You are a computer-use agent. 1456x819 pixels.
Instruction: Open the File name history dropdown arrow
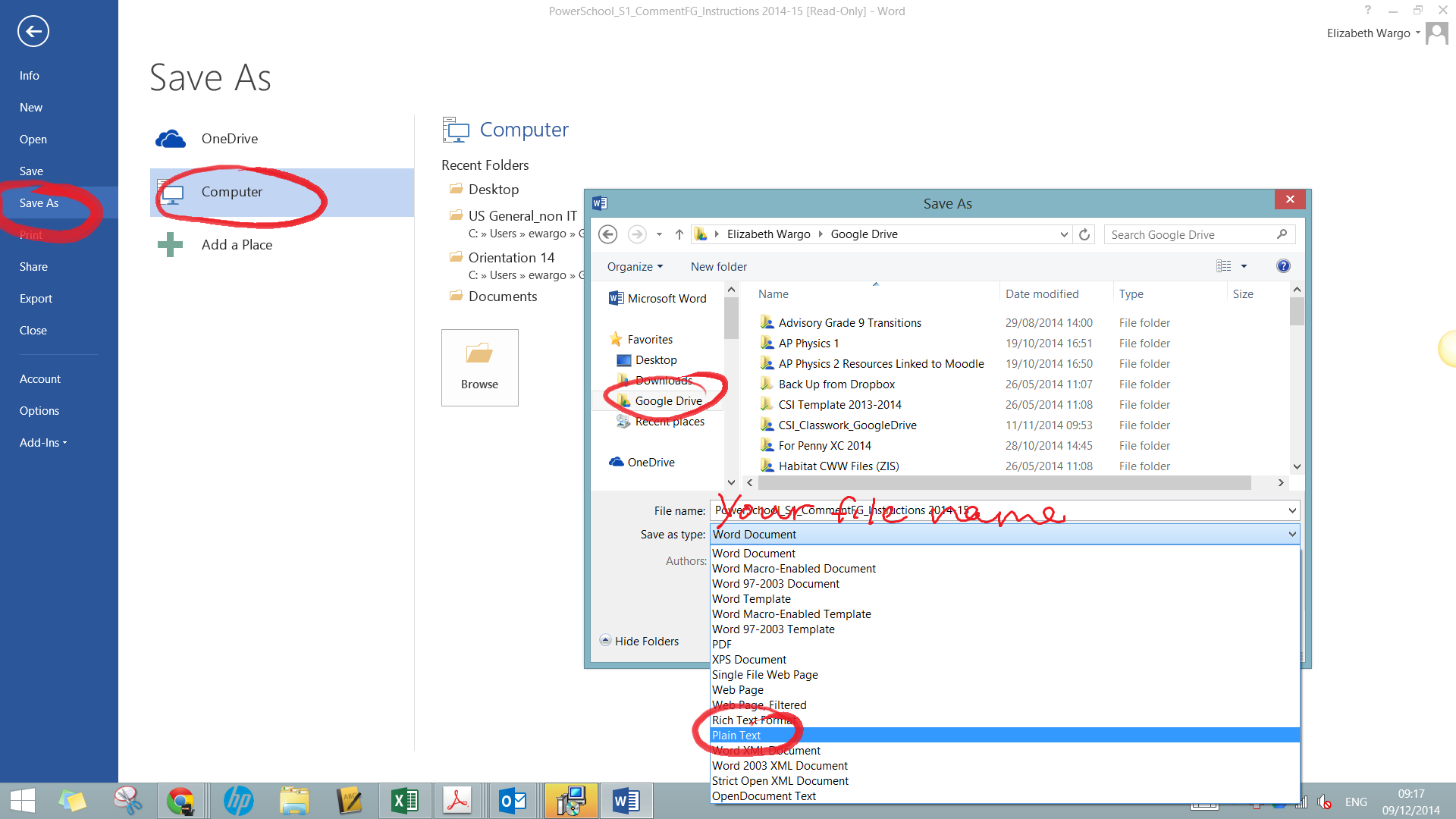point(1292,510)
